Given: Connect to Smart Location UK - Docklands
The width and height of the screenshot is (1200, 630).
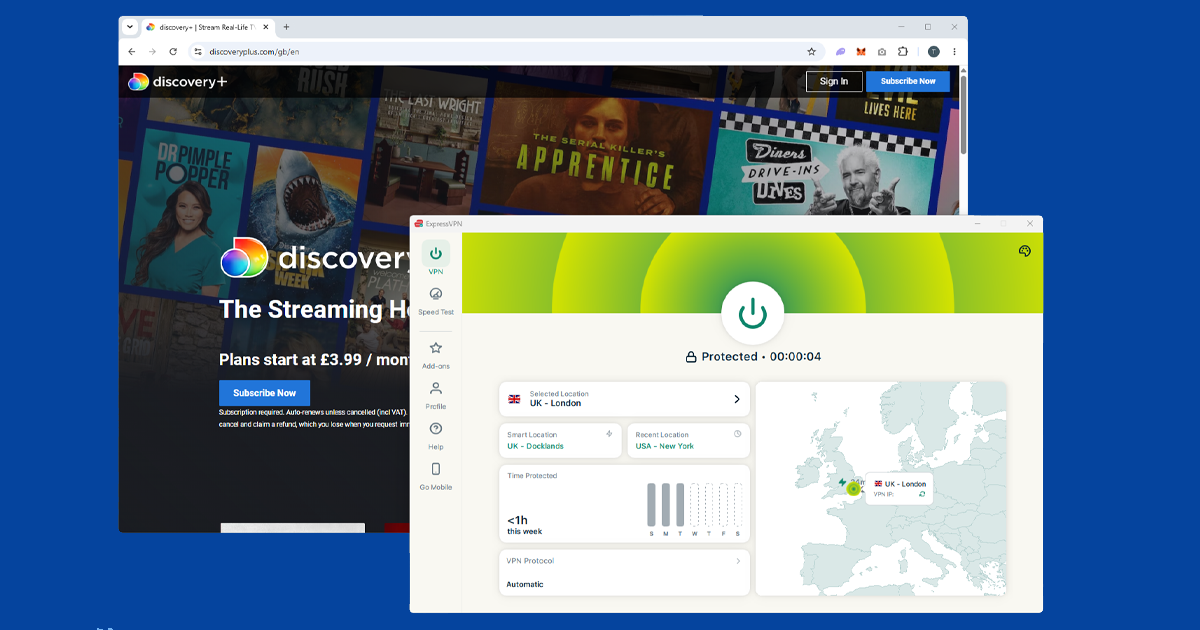Looking at the screenshot, I should [x=560, y=441].
